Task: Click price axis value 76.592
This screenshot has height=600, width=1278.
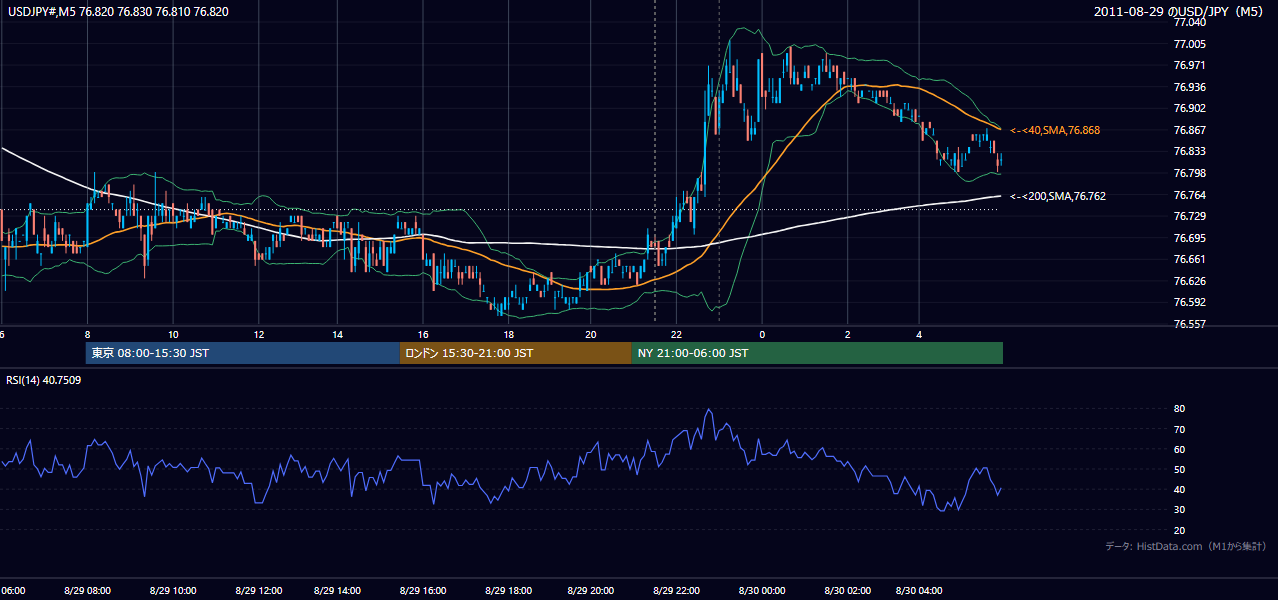Action: (x=1191, y=302)
